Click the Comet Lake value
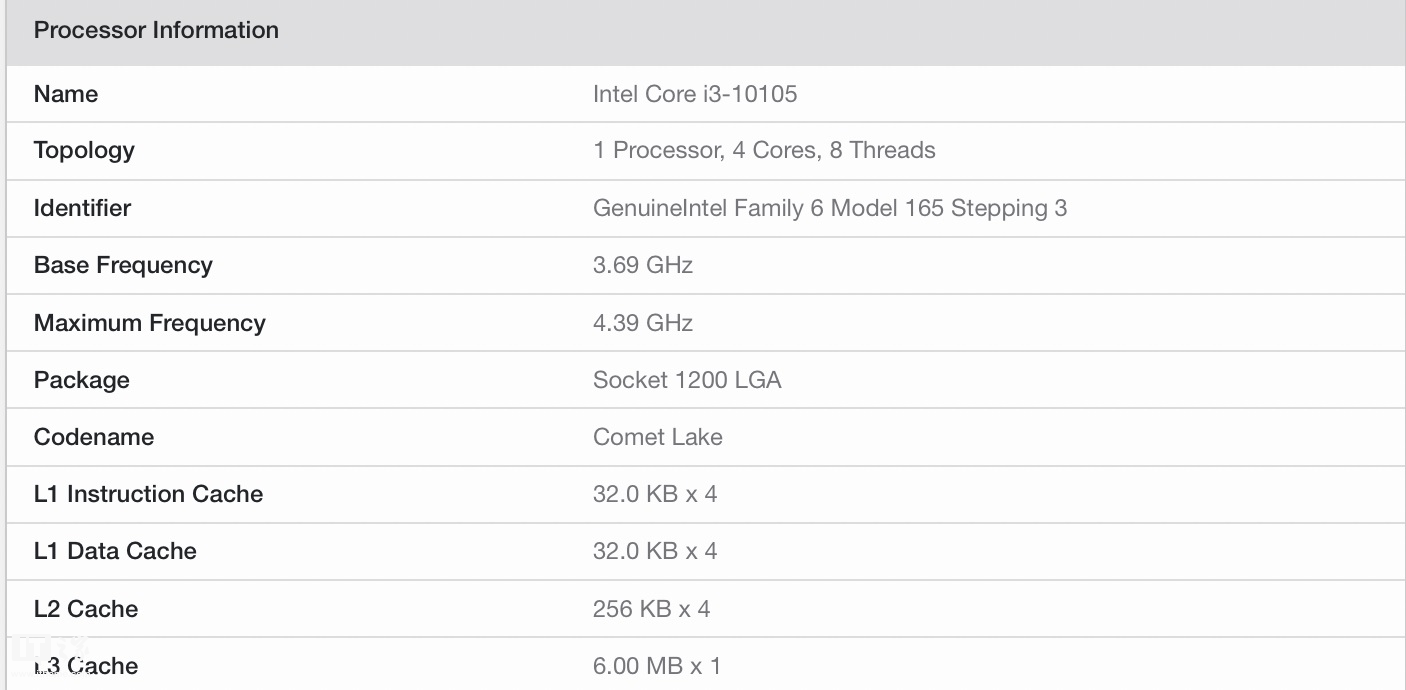Image resolution: width=1406 pixels, height=690 pixels. [x=657, y=437]
